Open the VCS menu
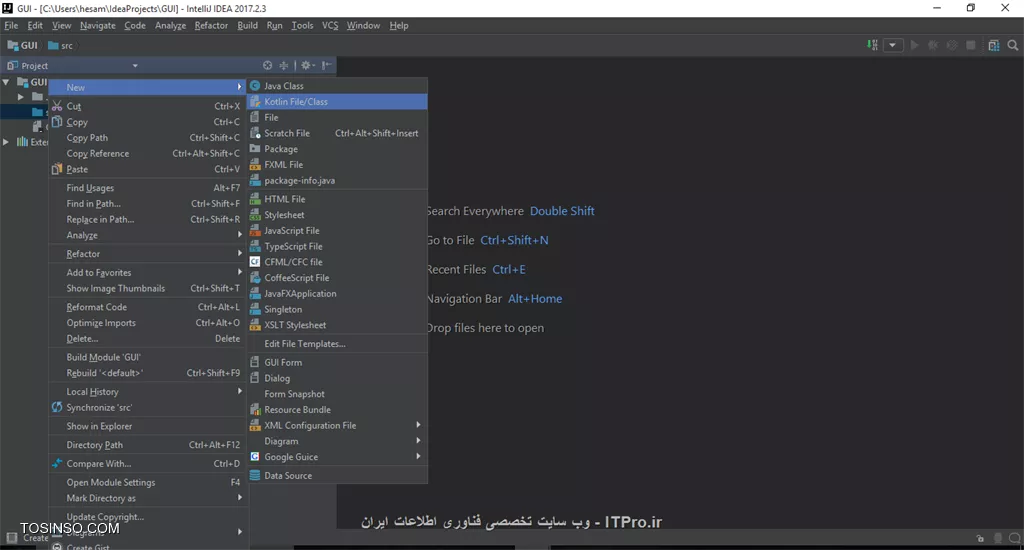Image resolution: width=1024 pixels, height=550 pixels. 330,25
